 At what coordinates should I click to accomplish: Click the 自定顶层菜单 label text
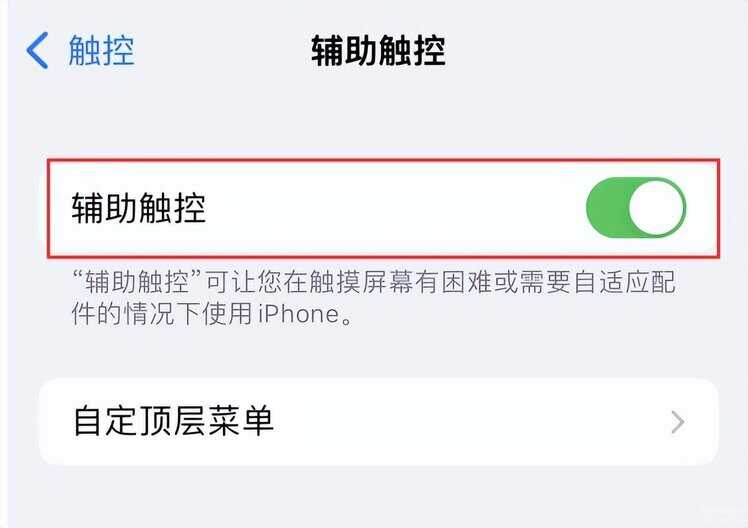pos(174,422)
